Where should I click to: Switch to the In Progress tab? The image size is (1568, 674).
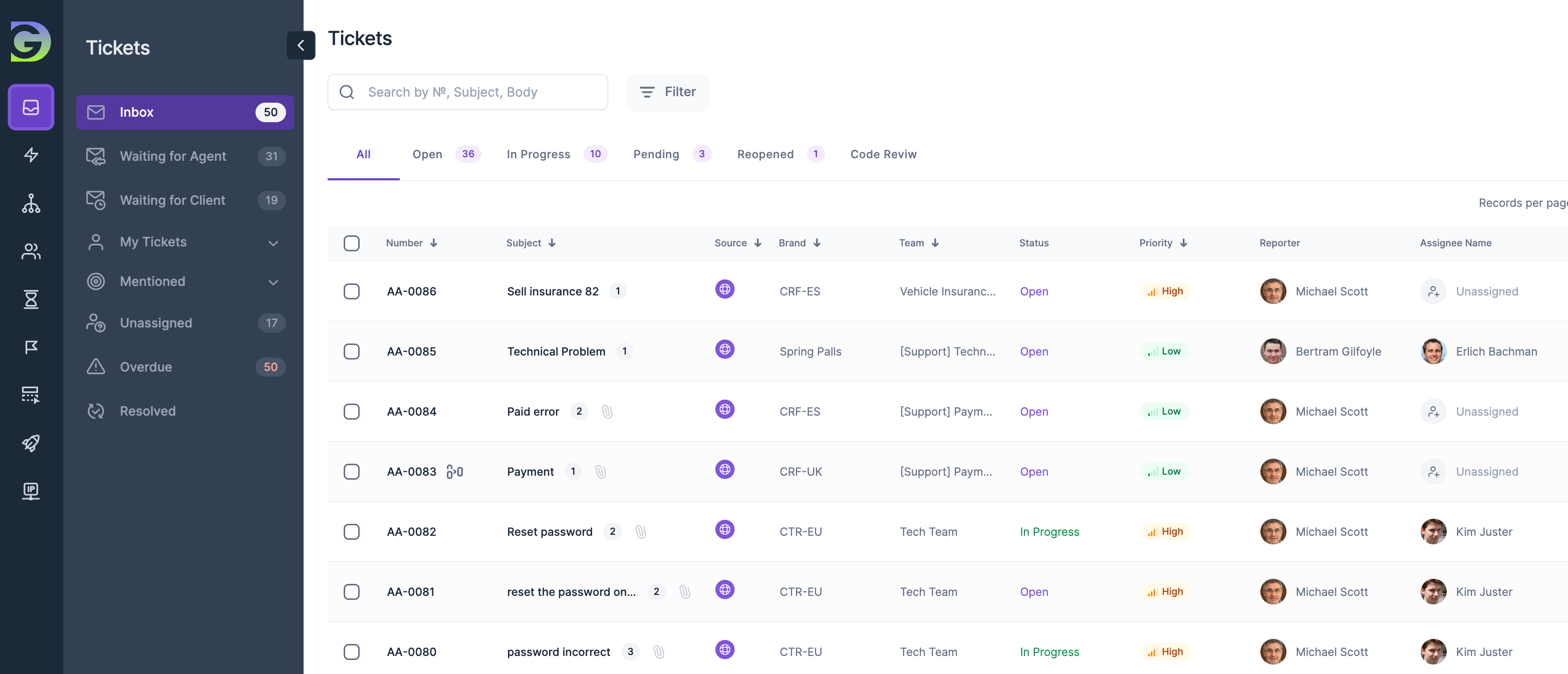tap(538, 155)
